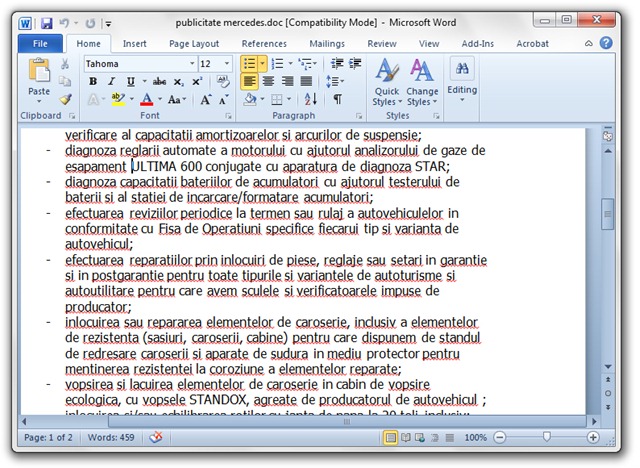Click the Clear Formatting icon

223,81
